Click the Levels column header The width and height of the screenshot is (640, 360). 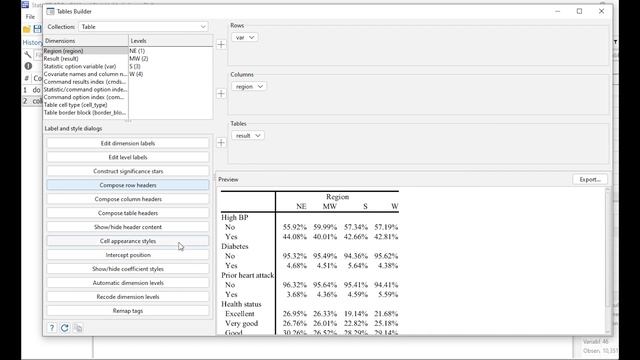click(x=171, y=41)
